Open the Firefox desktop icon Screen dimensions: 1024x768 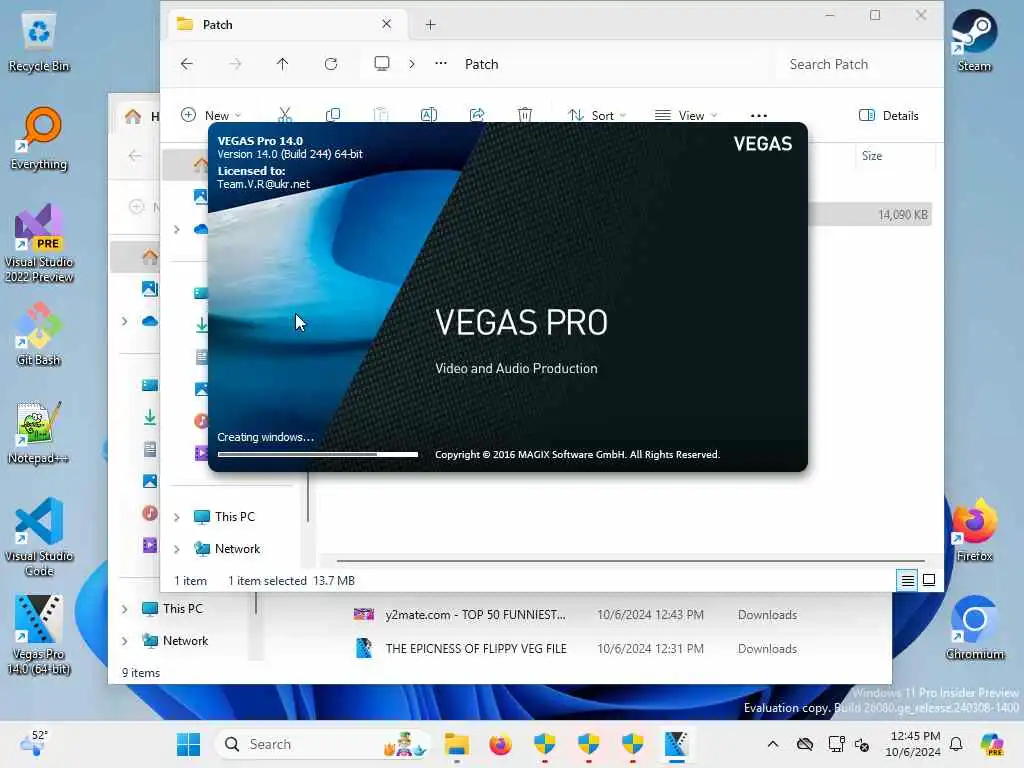[x=974, y=530]
